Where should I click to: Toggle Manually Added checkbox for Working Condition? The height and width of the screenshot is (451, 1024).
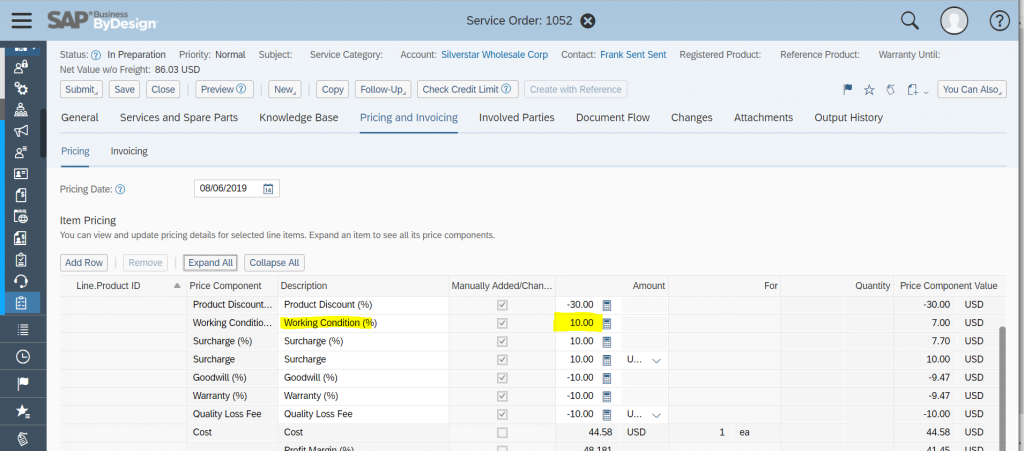[502, 323]
